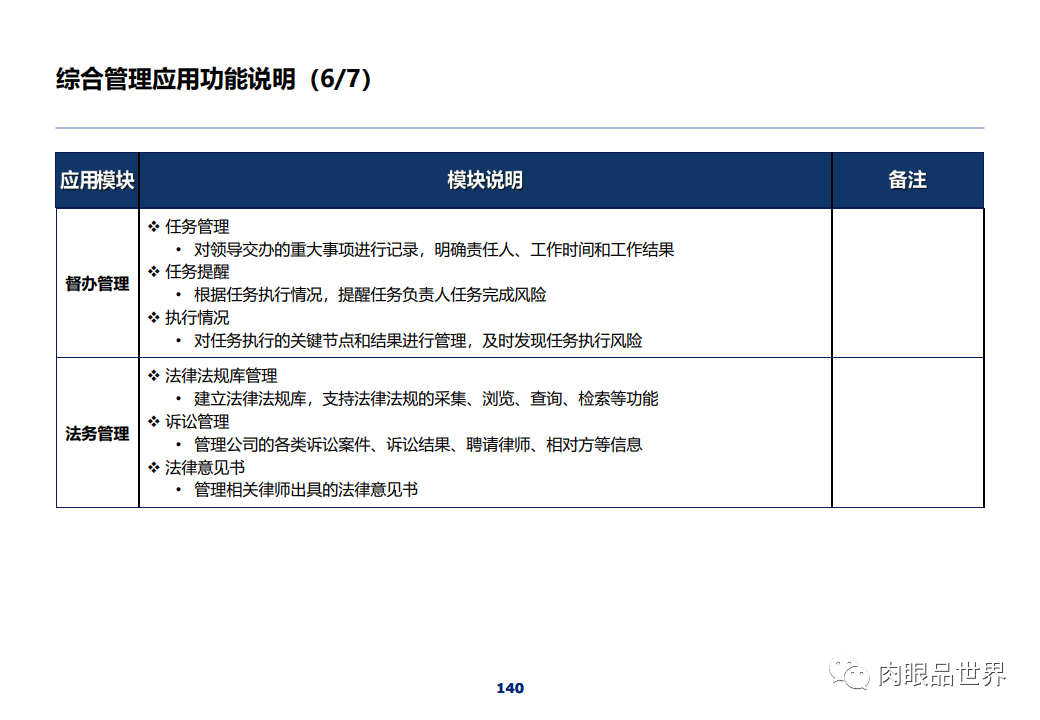
Task: Click the 任务管理 heading
Action: coord(197,227)
